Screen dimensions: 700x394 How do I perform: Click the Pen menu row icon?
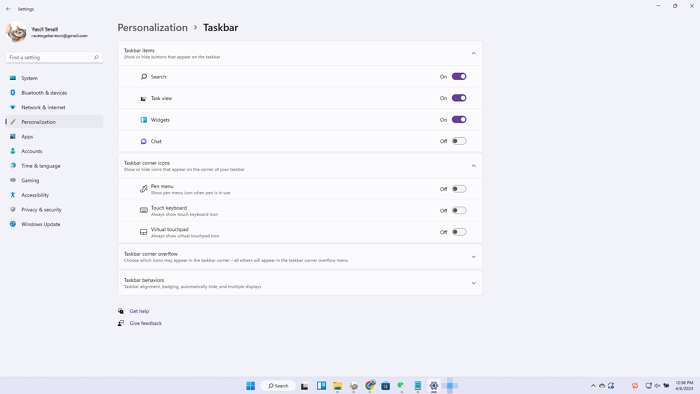point(144,189)
